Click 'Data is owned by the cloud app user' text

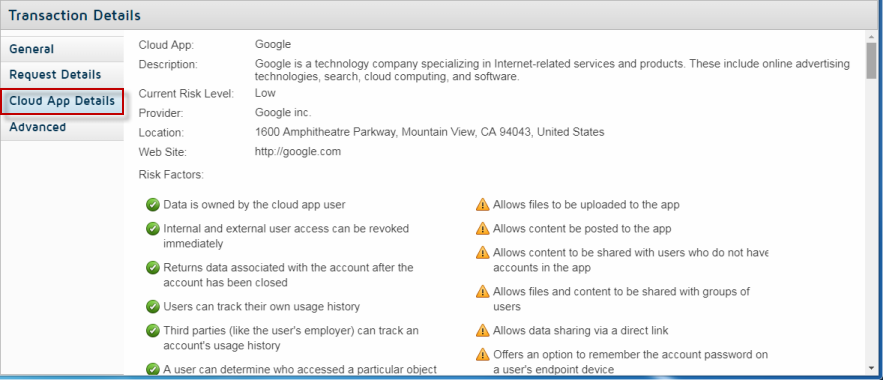254,205
